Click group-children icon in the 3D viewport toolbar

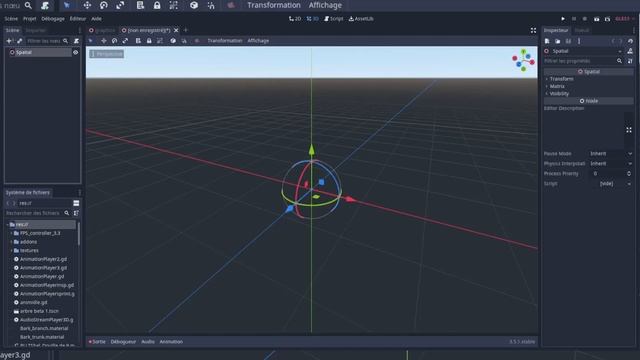[160, 41]
